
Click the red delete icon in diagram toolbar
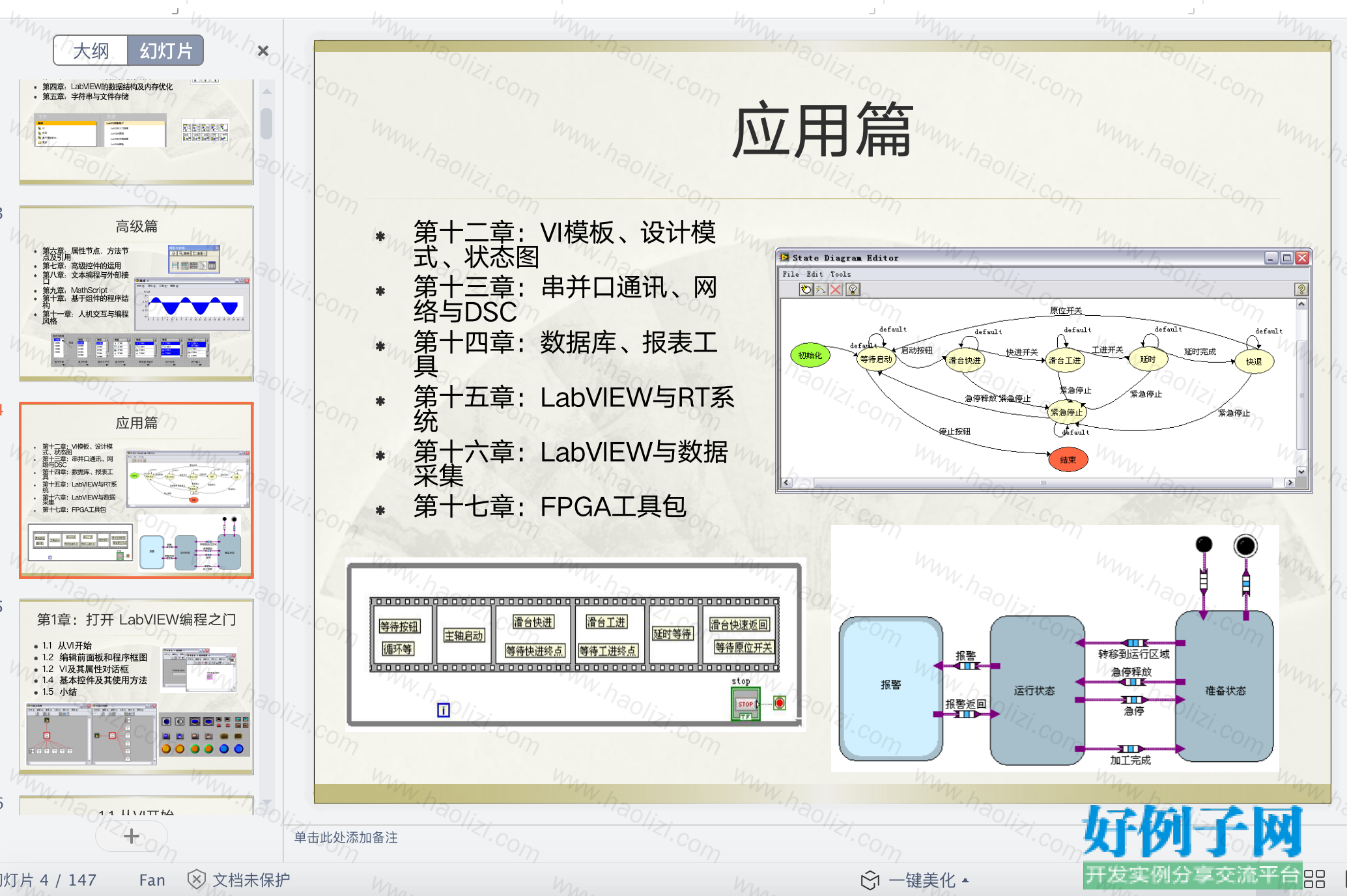pos(836,289)
